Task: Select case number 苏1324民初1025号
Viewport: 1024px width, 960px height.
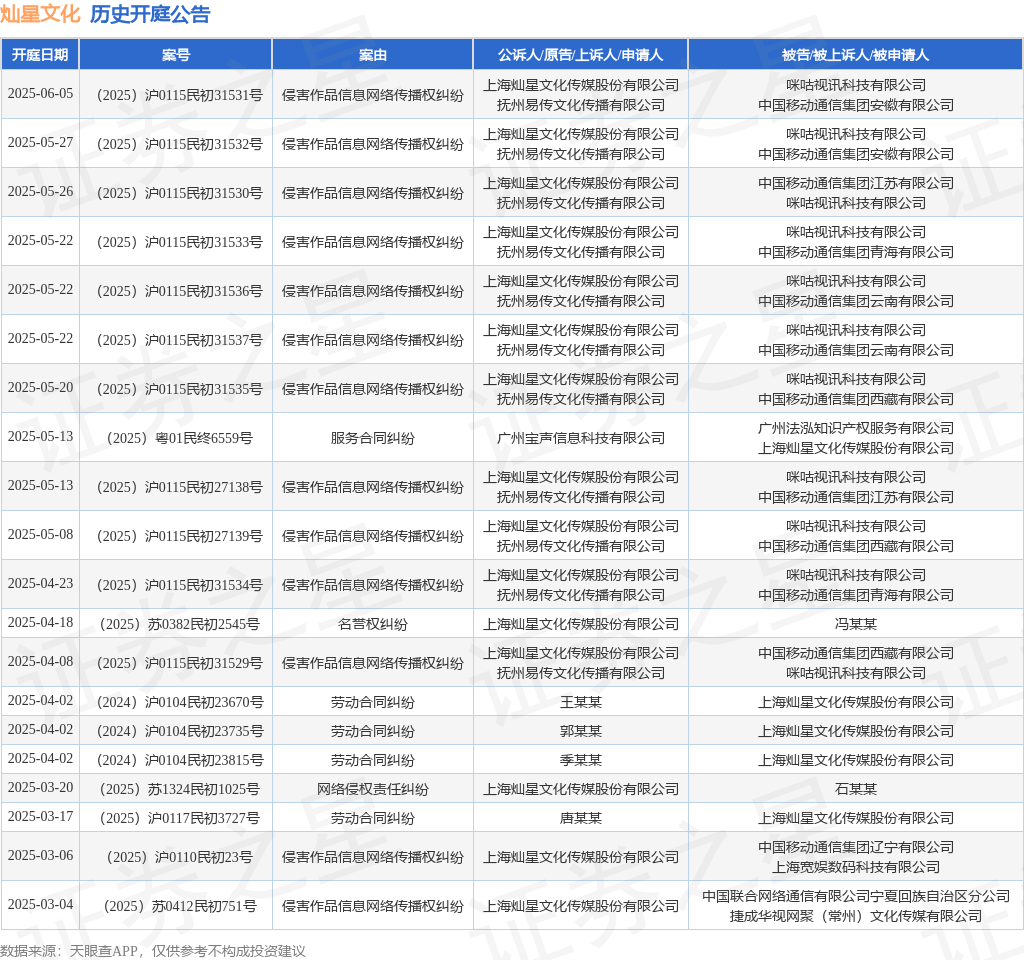Action: [180, 790]
